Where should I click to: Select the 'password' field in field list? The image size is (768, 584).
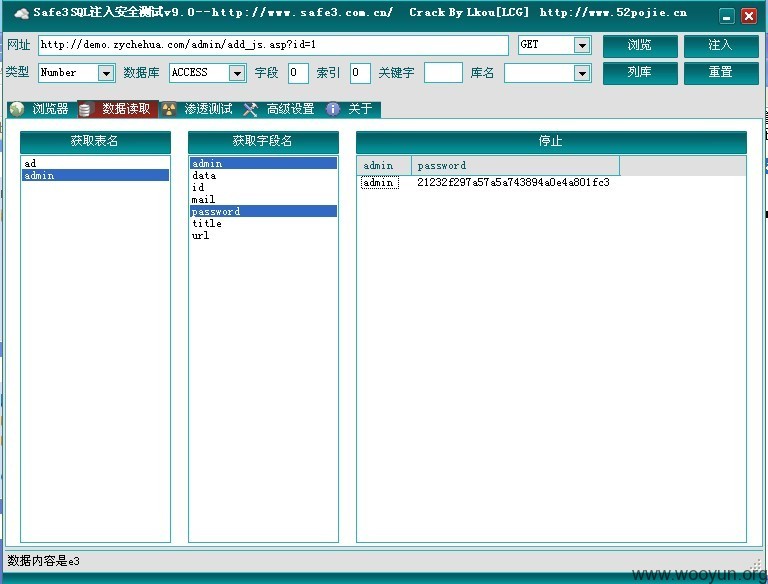click(x=263, y=211)
